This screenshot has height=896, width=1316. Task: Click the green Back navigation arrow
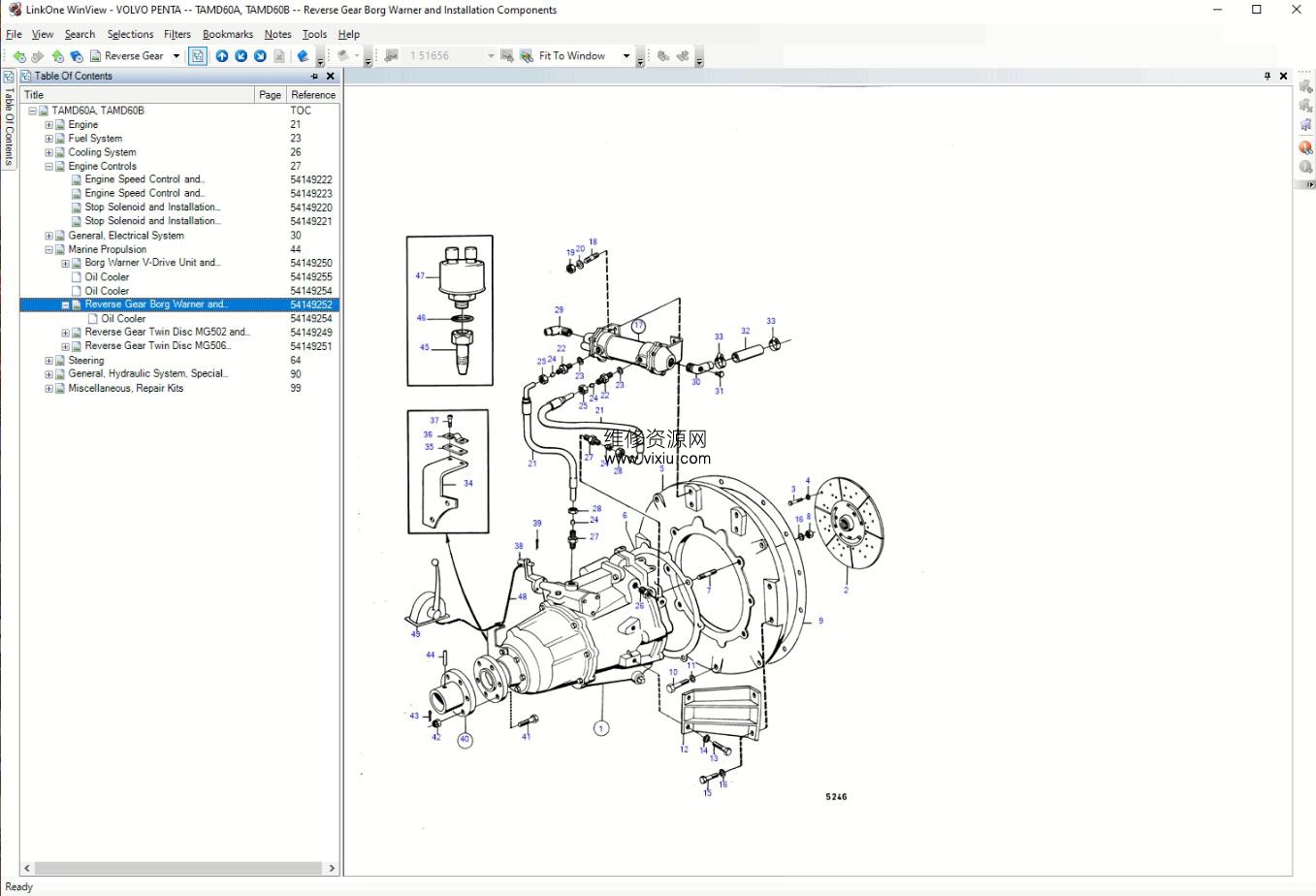point(18,56)
